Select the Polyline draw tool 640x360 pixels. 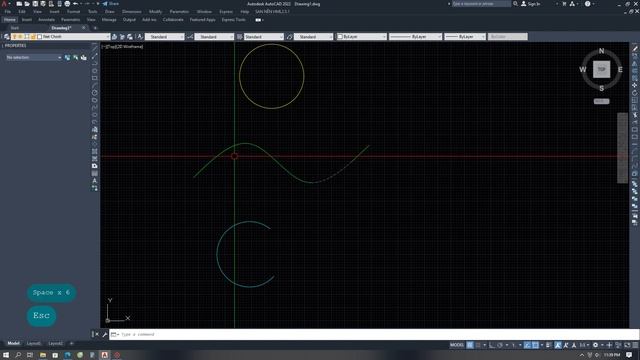(94, 63)
